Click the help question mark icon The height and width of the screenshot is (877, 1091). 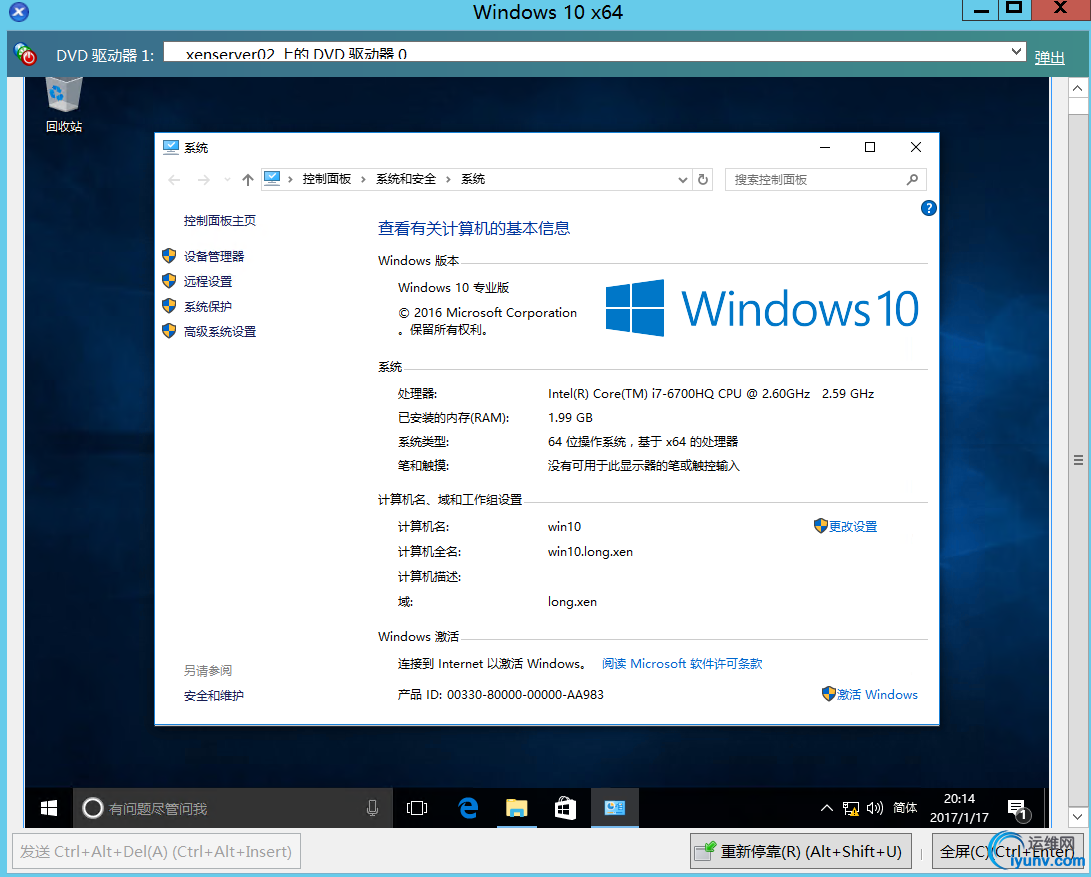pos(928,208)
